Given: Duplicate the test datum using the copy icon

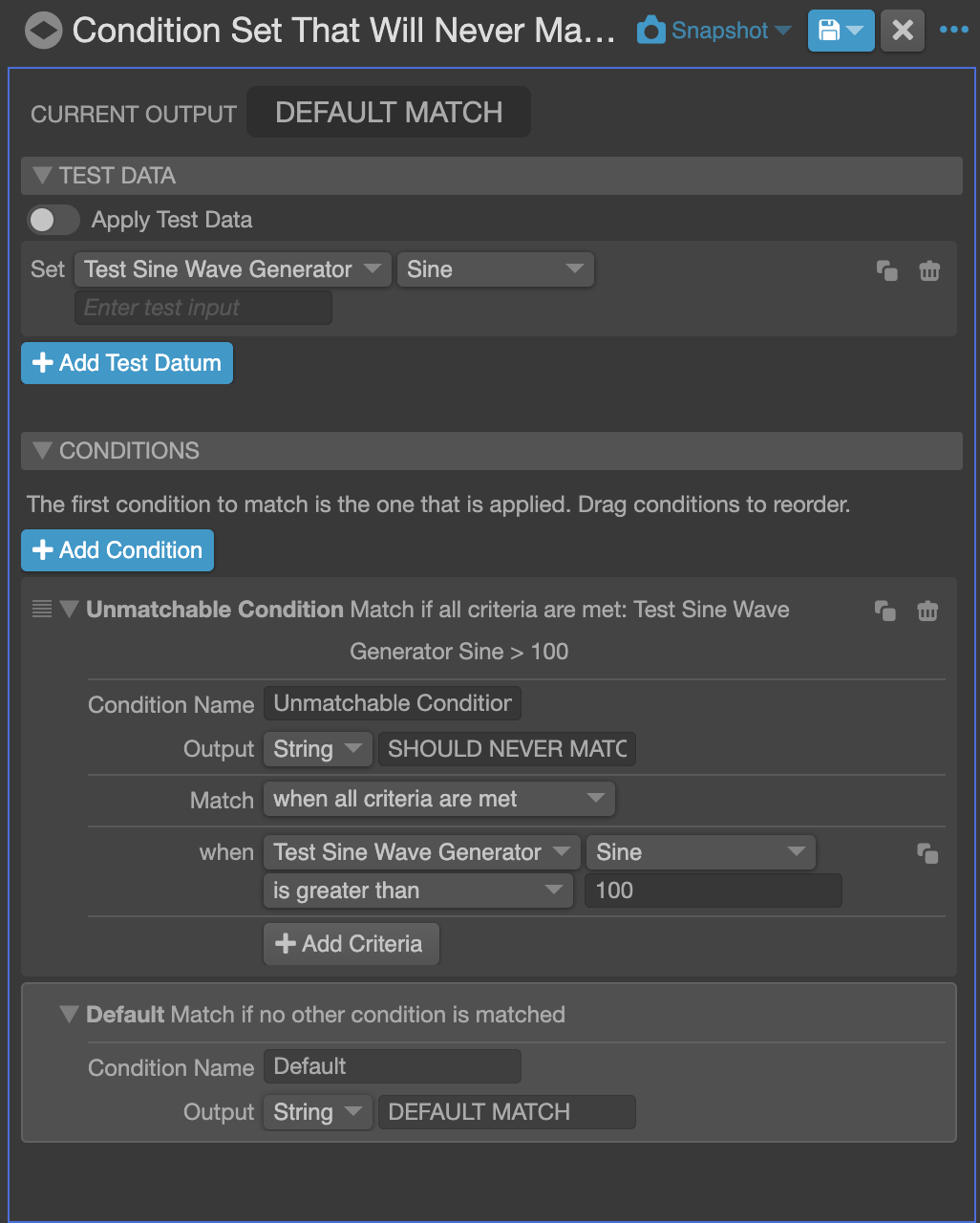Looking at the screenshot, I should pyautogui.click(x=886, y=270).
